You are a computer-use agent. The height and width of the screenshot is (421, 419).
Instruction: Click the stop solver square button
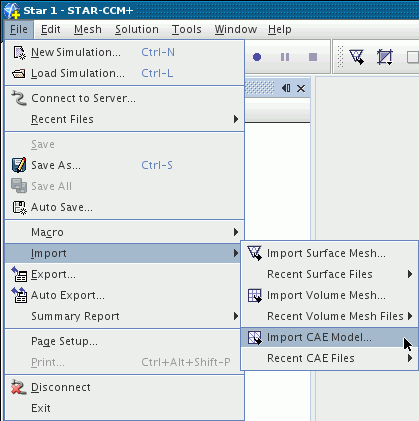313,57
